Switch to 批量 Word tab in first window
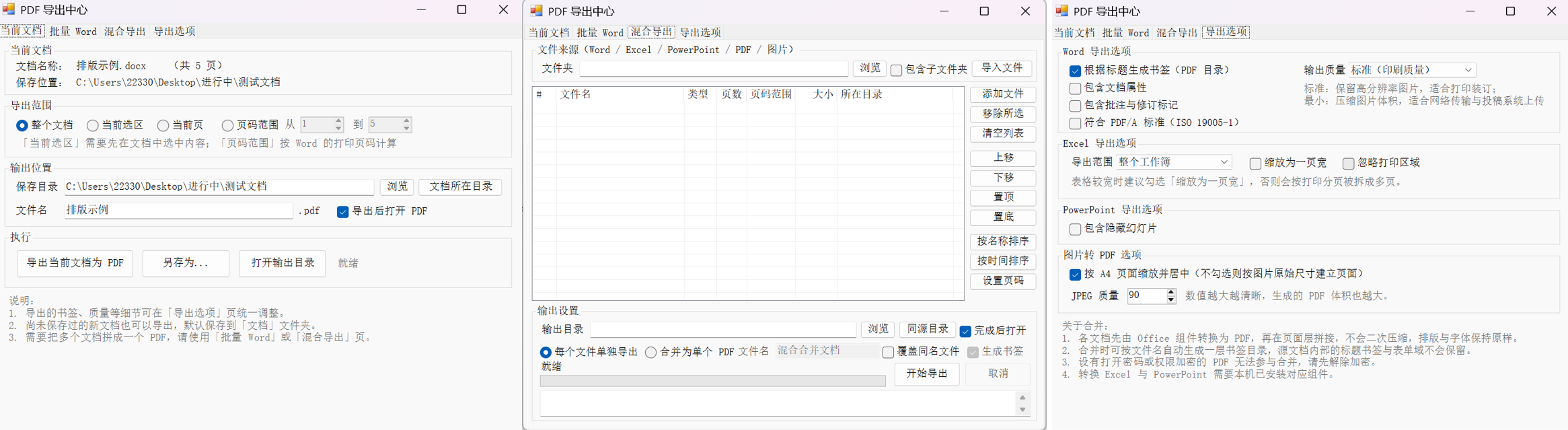The image size is (1568, 430). tap(73, 31)
